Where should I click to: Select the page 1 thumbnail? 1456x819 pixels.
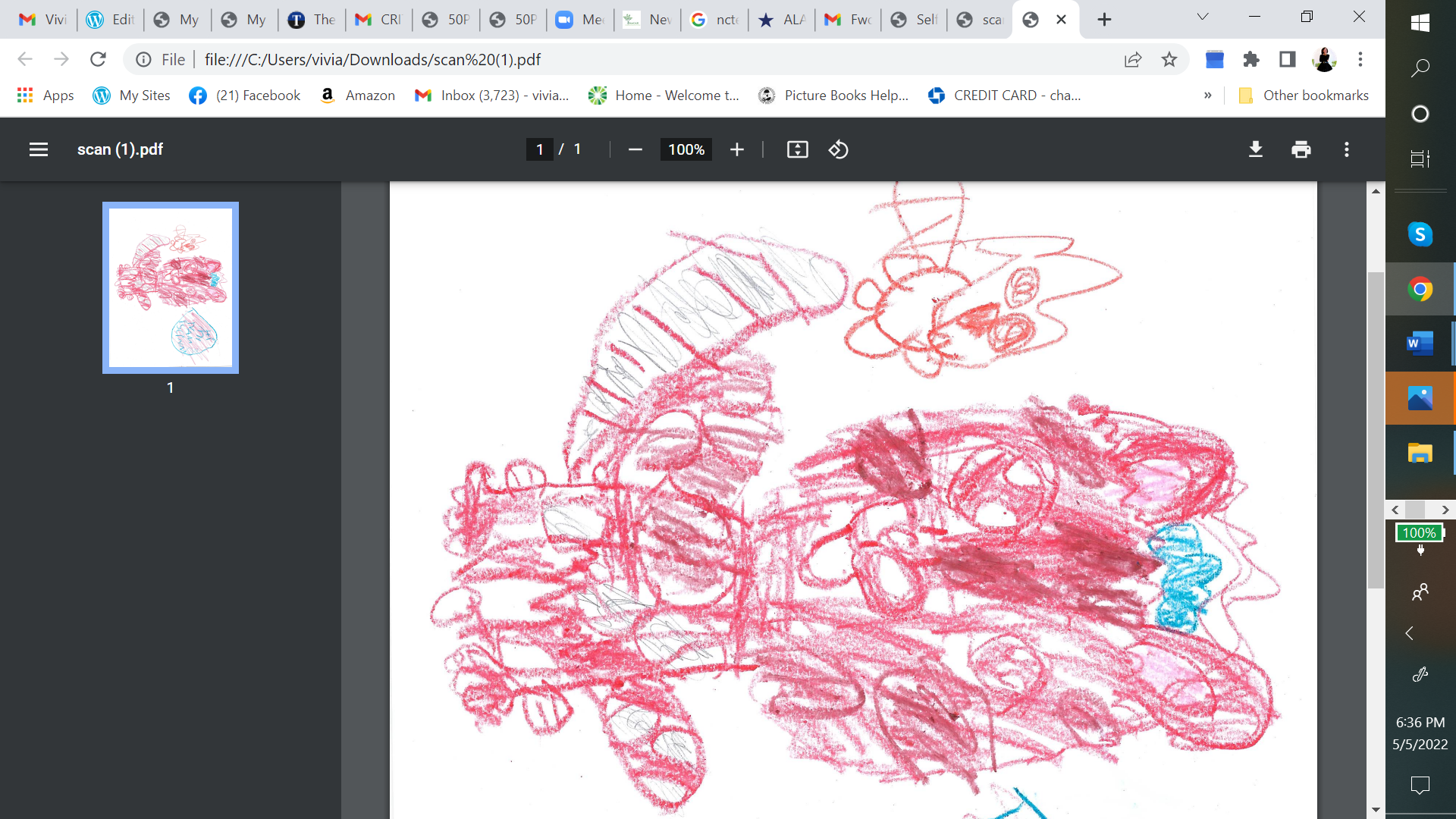tap(171, 287)
